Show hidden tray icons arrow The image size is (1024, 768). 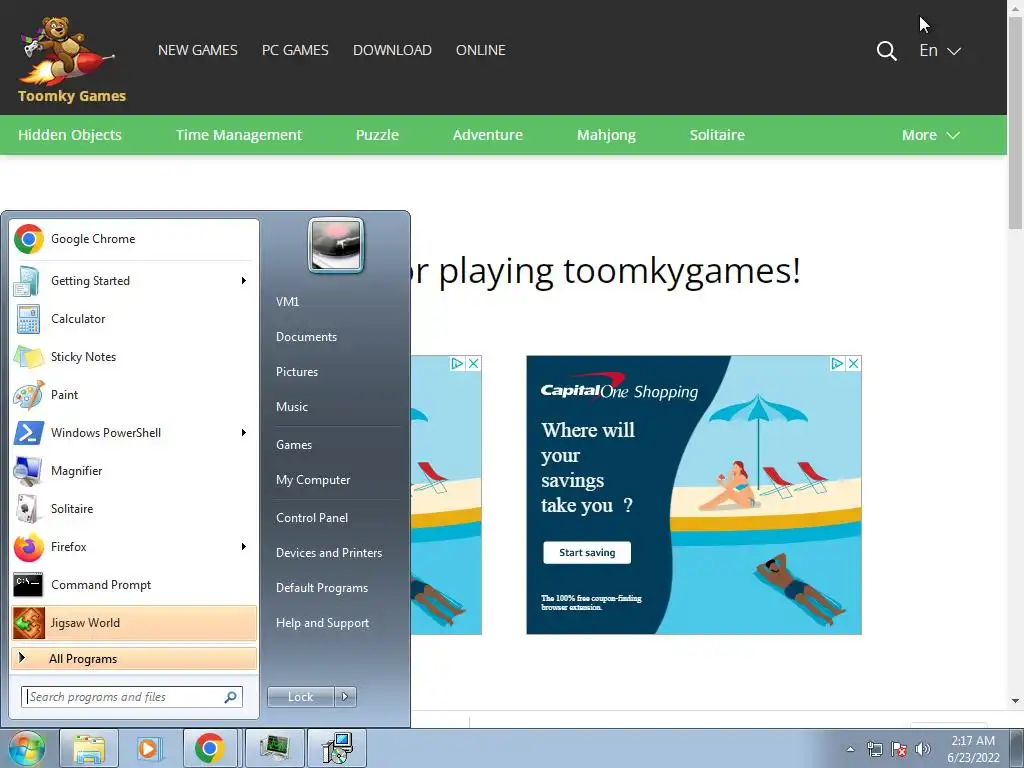point(850,749)
